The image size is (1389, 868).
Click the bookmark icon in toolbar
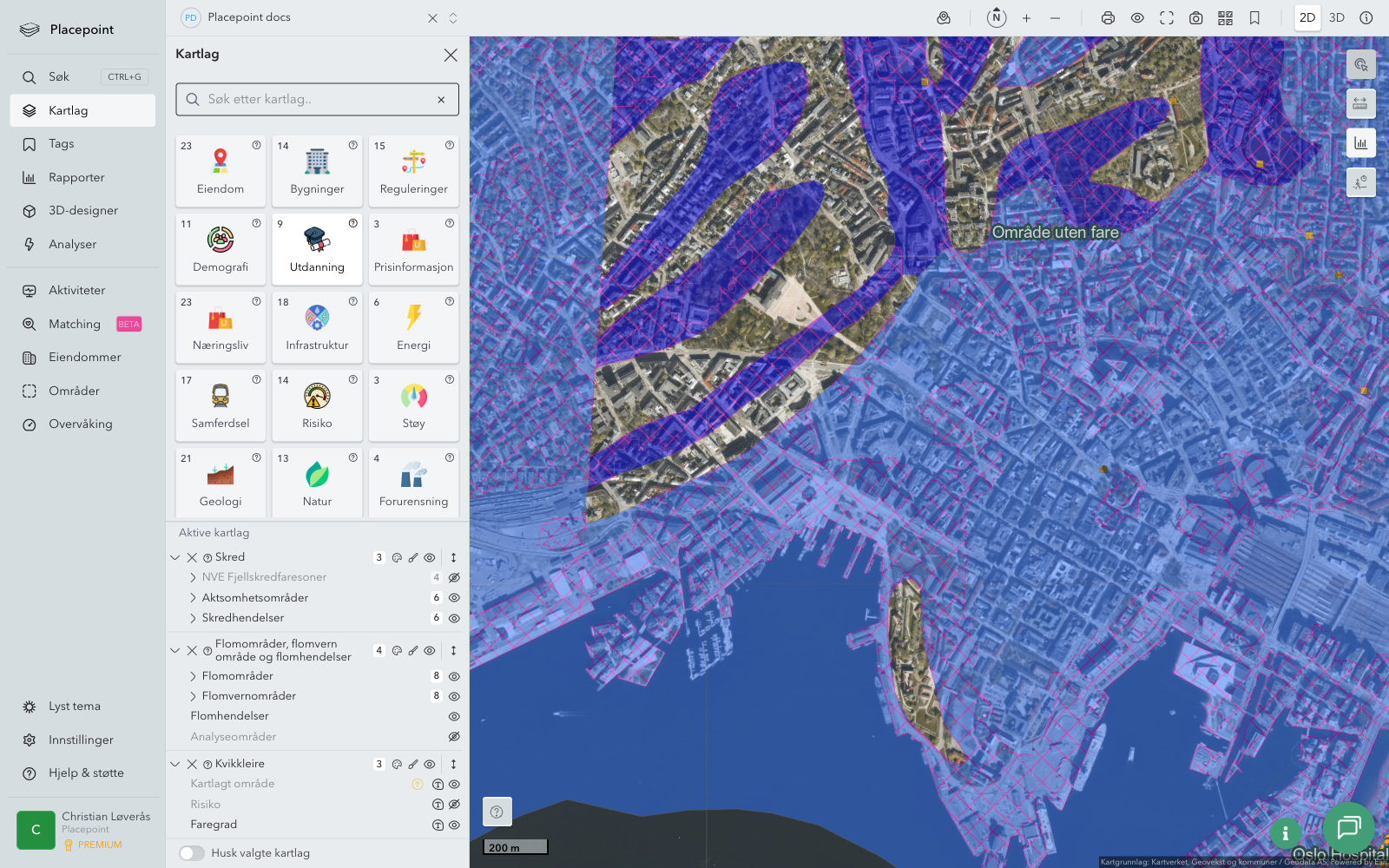tap(1254, 18)
